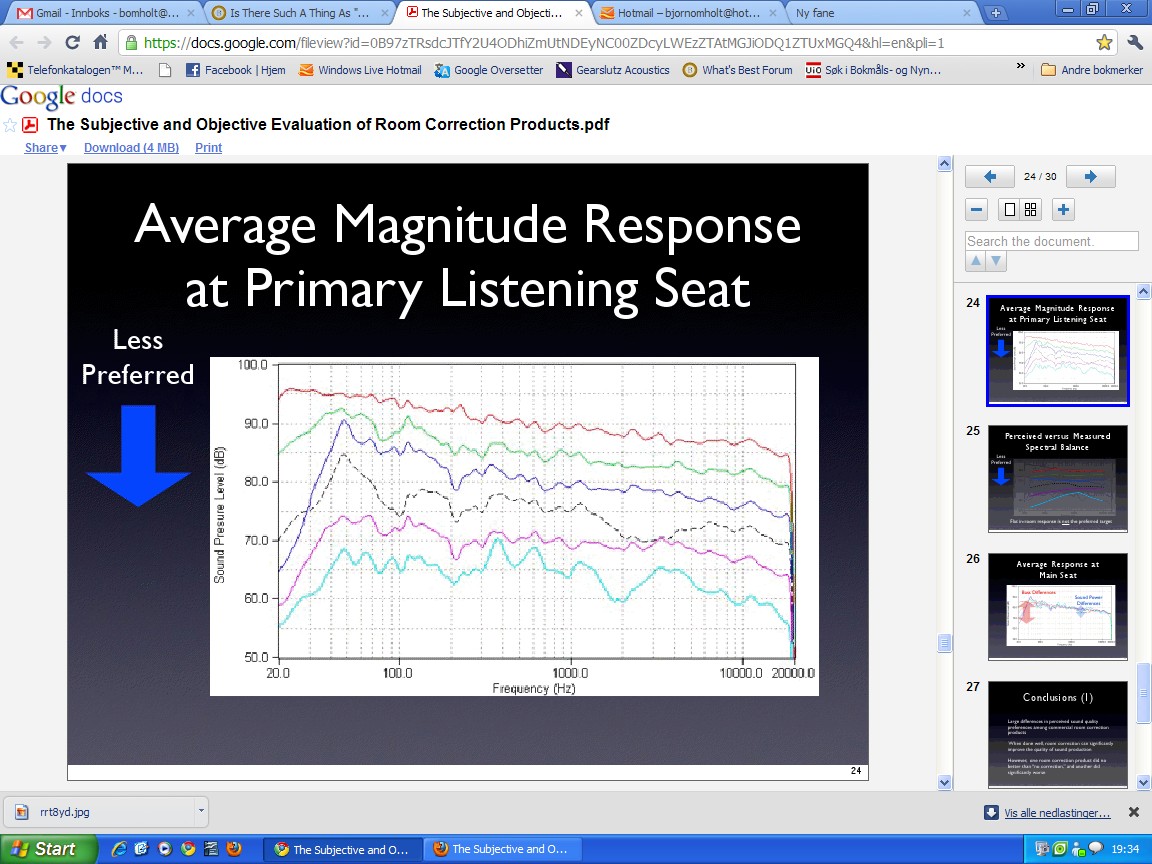Zoom out with the minus button

(x=978, y=210)
